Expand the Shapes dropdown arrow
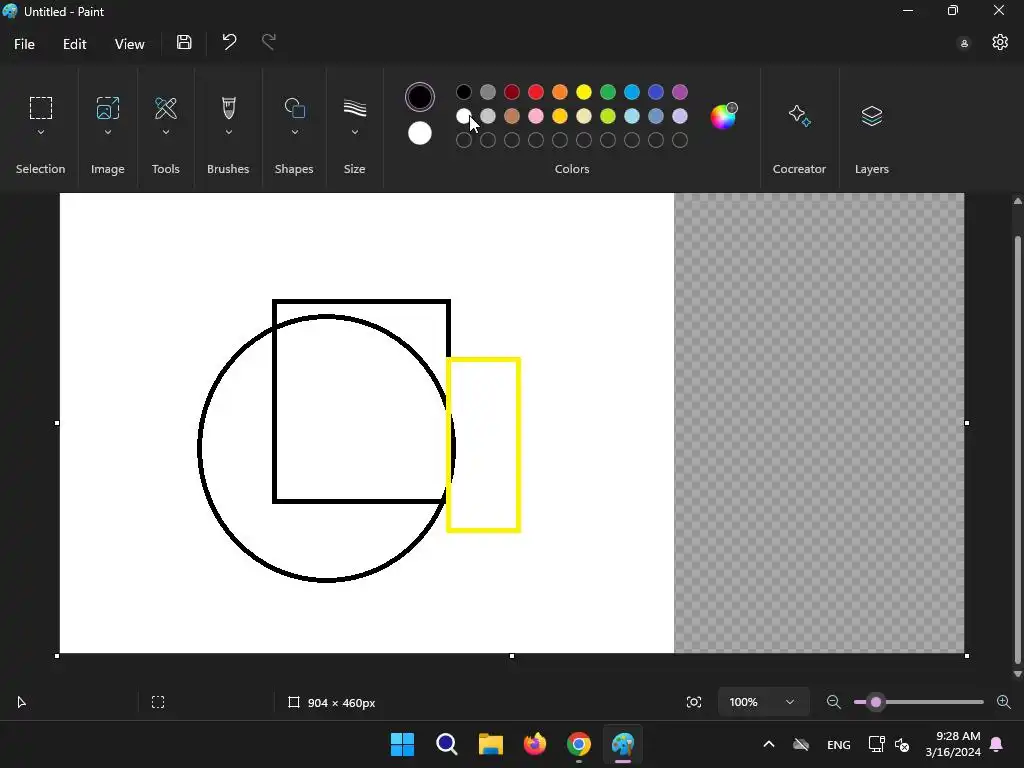1024x768 pixels. click(x=295, y=132)
